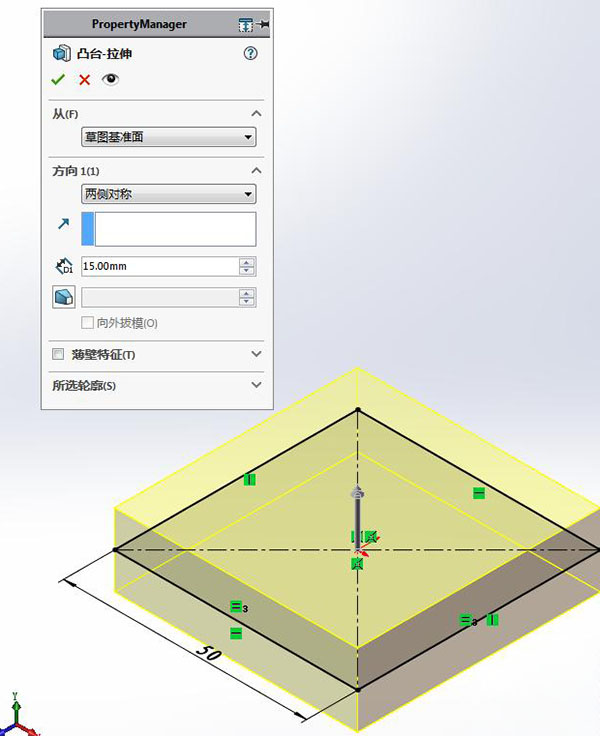Click the midpoint relation icon below the origin
The image size is (600, 736).
(x=357, y=564)
